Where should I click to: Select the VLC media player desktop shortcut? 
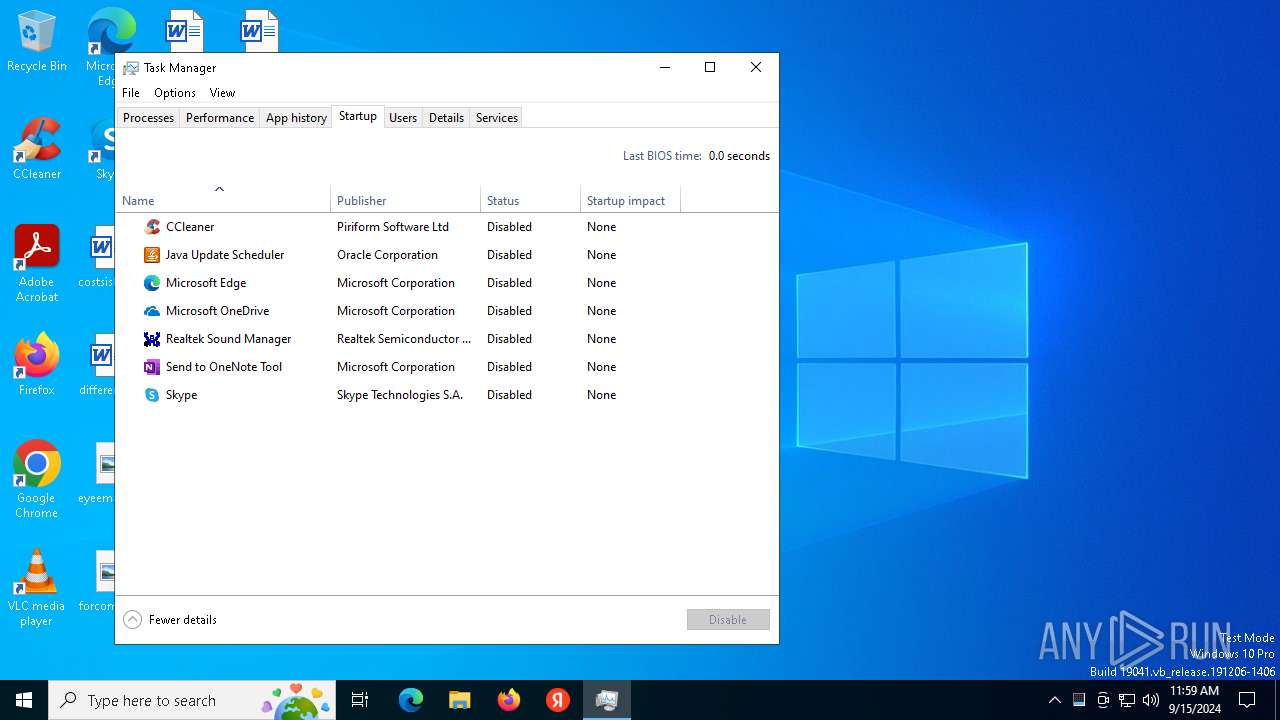(x=37, y=588)
